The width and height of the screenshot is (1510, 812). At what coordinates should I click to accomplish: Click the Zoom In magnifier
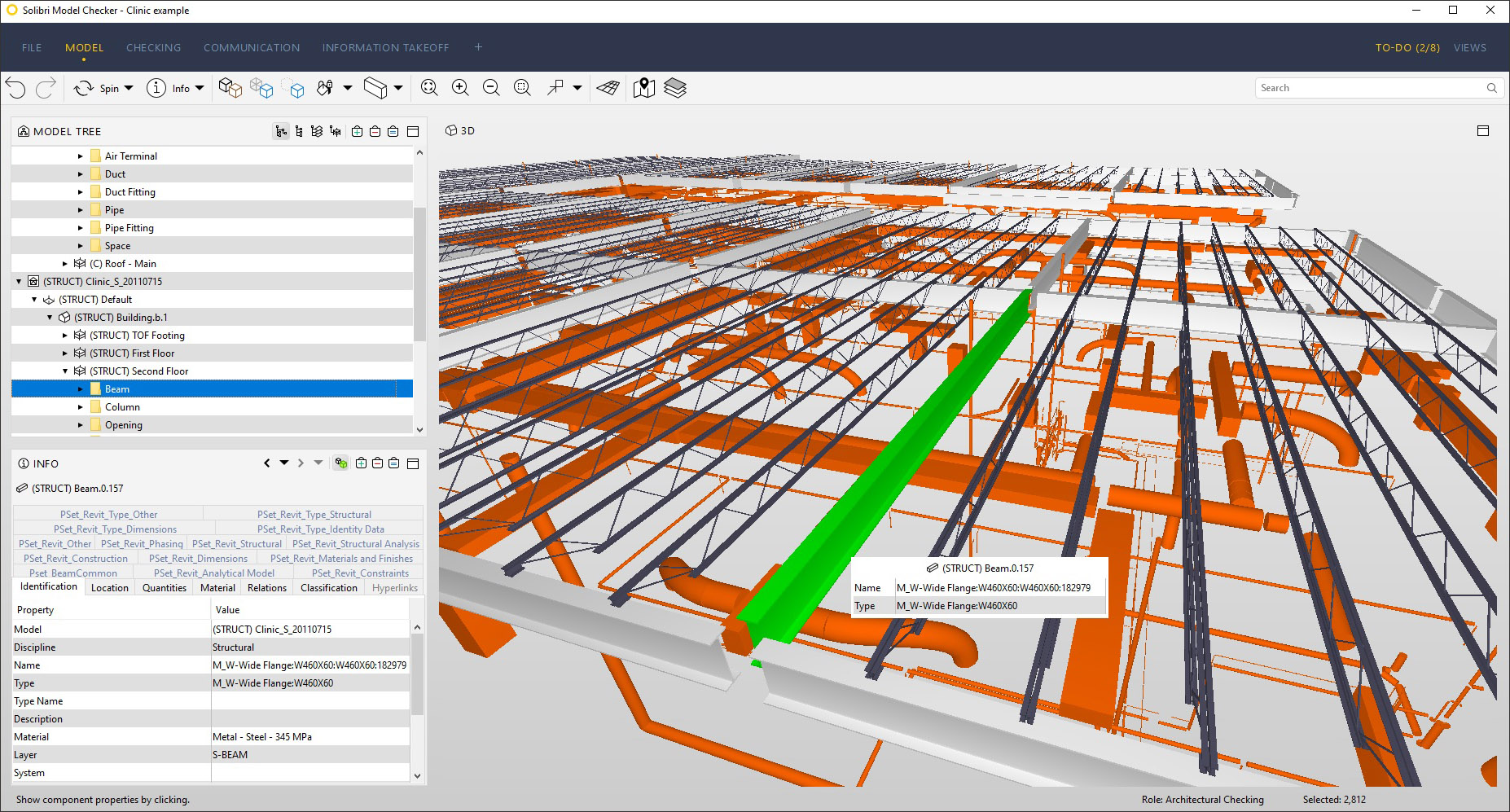(x=460, y=88)
